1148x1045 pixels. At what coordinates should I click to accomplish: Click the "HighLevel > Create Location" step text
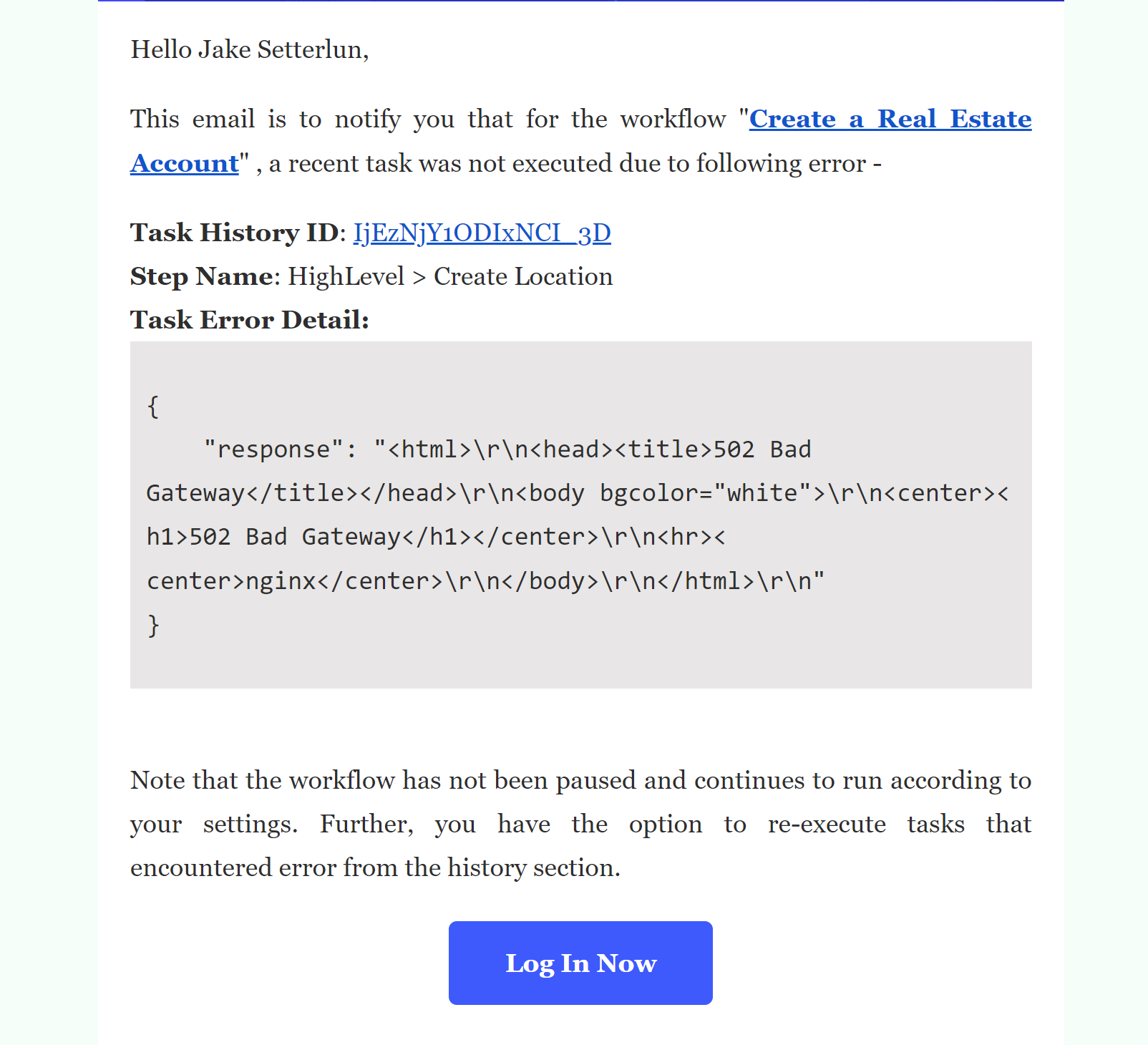pyautogui.click(x=450, y=276)
